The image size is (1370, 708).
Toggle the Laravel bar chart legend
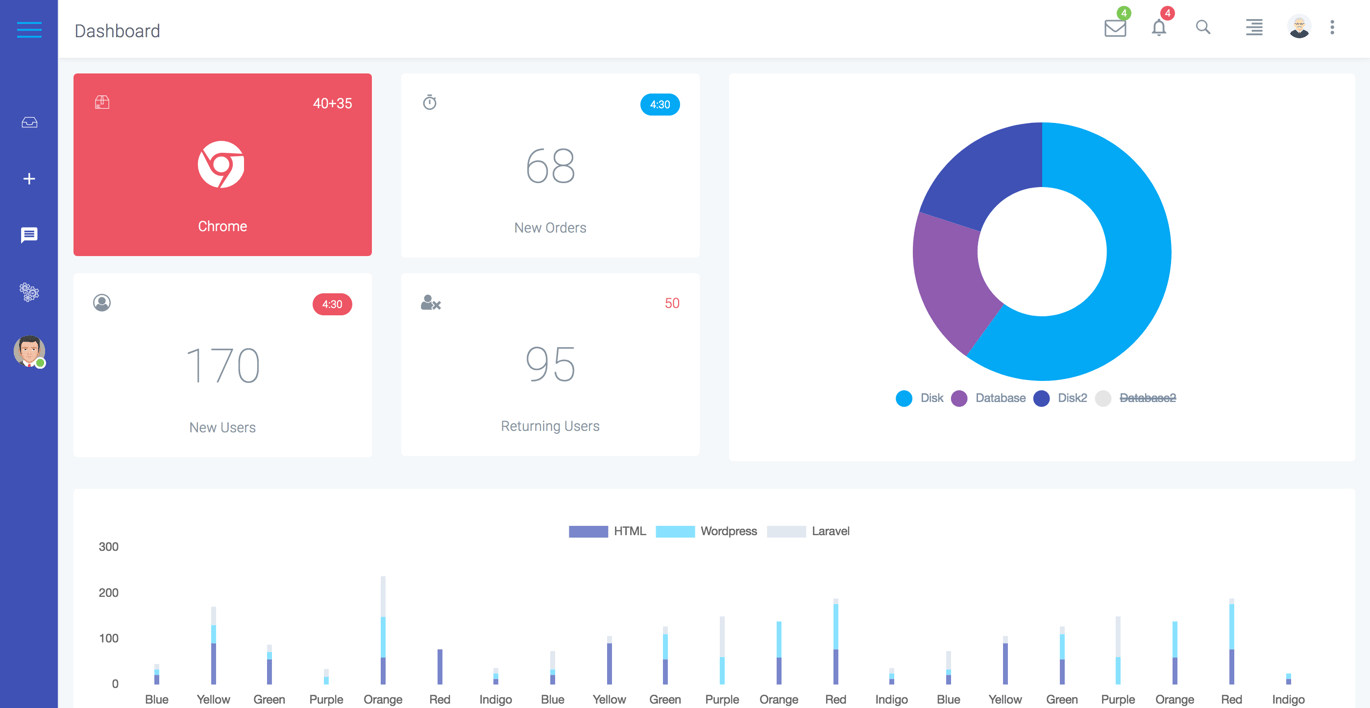click(808, 531)
